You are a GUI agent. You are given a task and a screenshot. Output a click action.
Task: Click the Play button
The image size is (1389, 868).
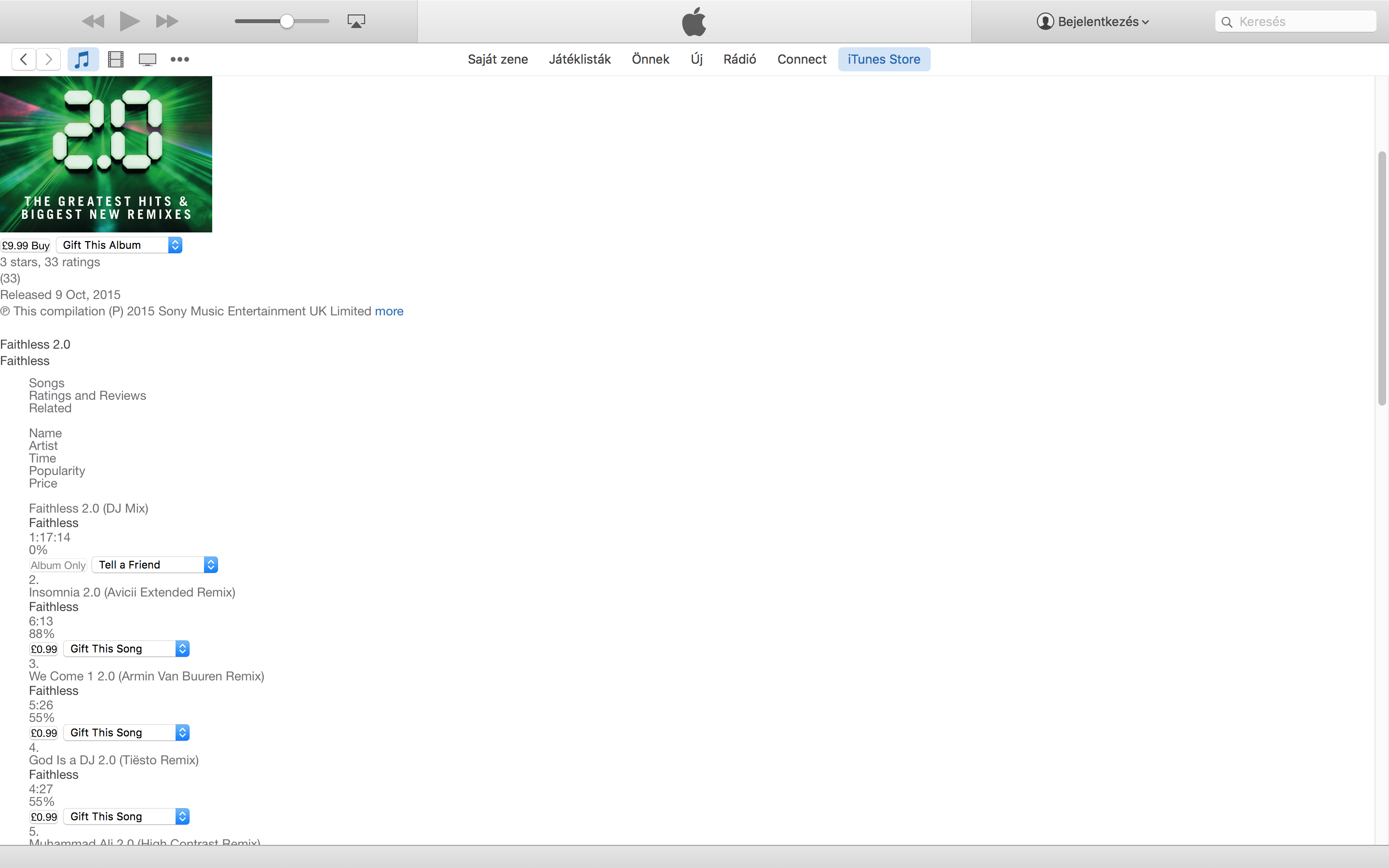(129, 21)
